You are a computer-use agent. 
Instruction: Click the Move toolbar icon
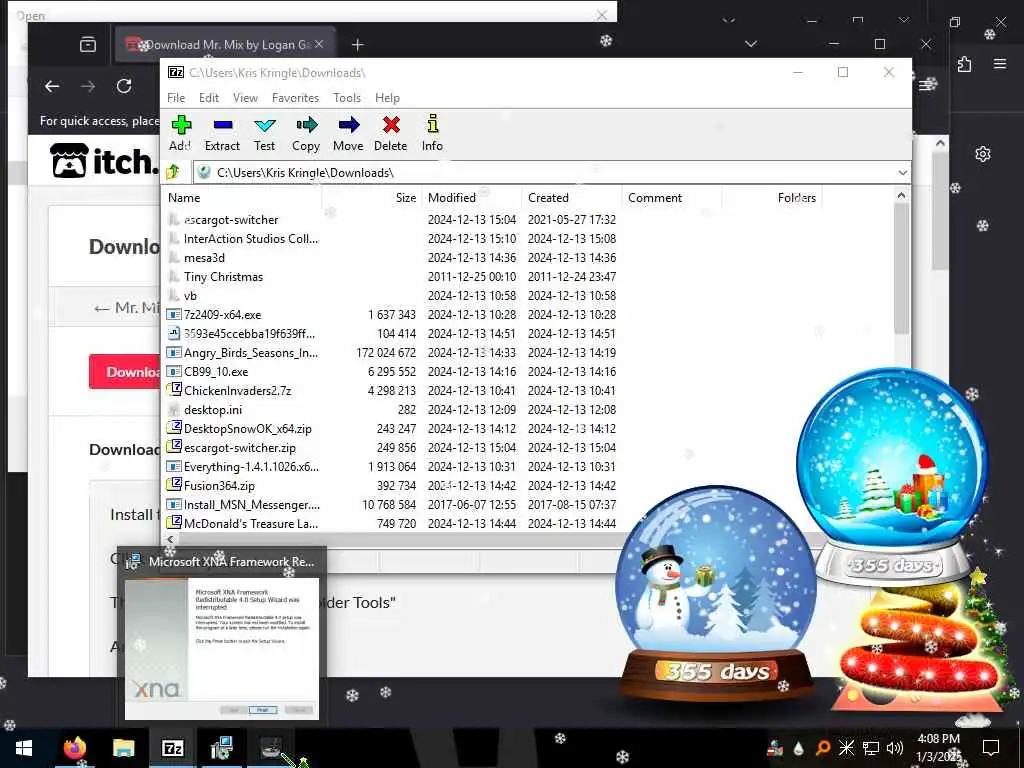pyautogui.click(x=348, y=133)
